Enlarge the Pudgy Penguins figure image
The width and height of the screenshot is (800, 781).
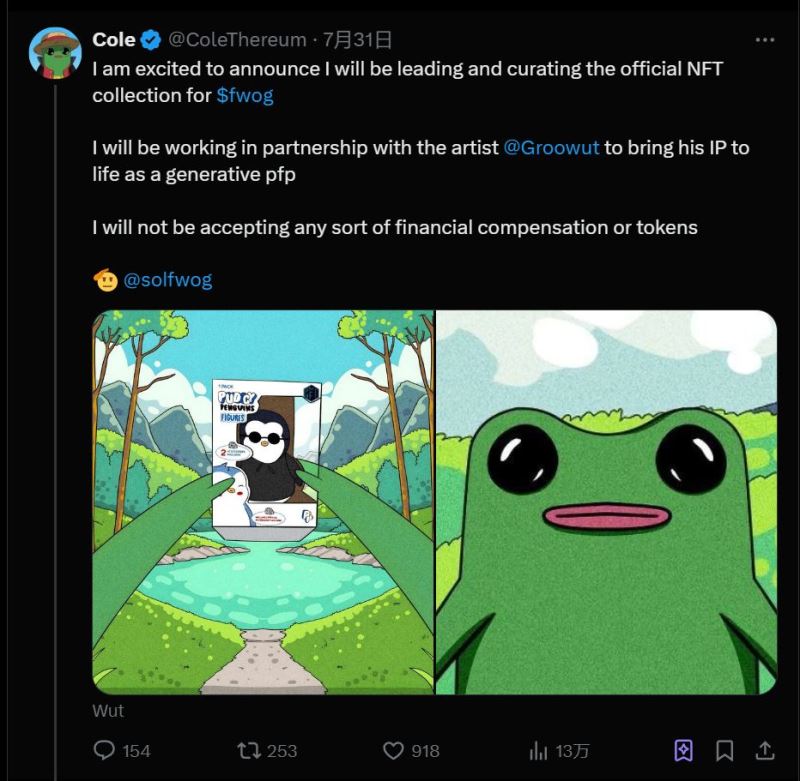pyautogui.click(x=263, y=502)
